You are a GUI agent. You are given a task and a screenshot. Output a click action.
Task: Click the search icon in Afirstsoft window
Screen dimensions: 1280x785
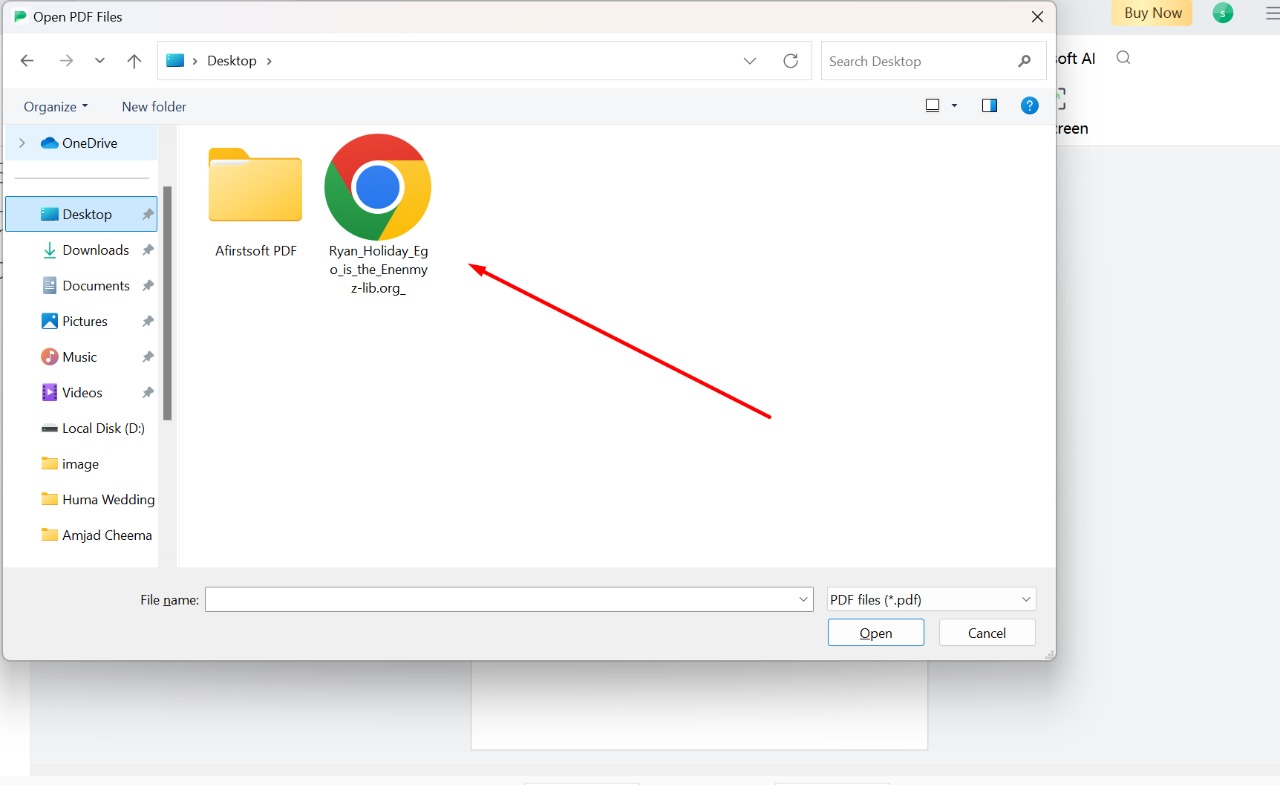(x=1123, y=58)
